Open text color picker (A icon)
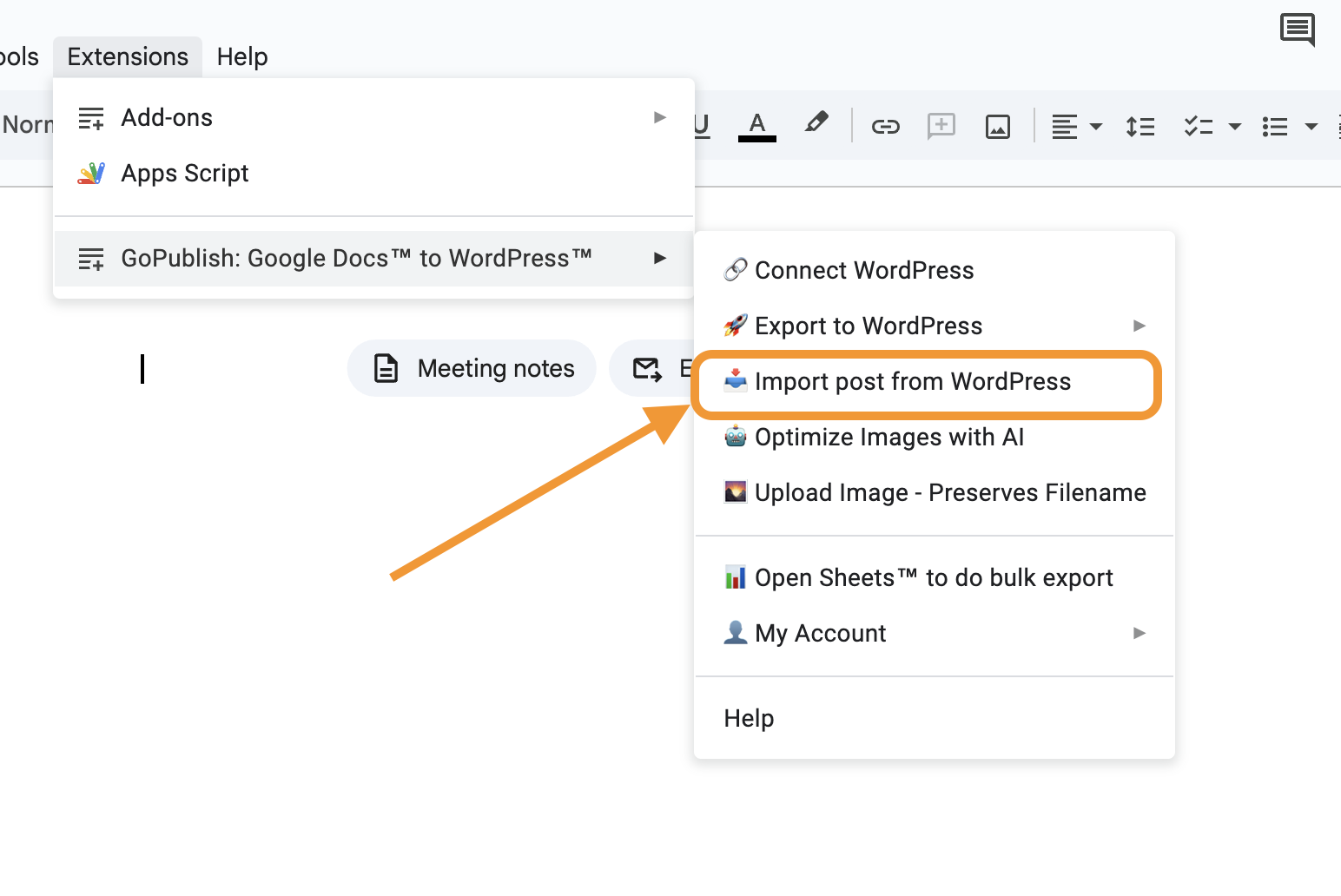This screenshot has height=896, width=1341. click(x=757, y=127)
